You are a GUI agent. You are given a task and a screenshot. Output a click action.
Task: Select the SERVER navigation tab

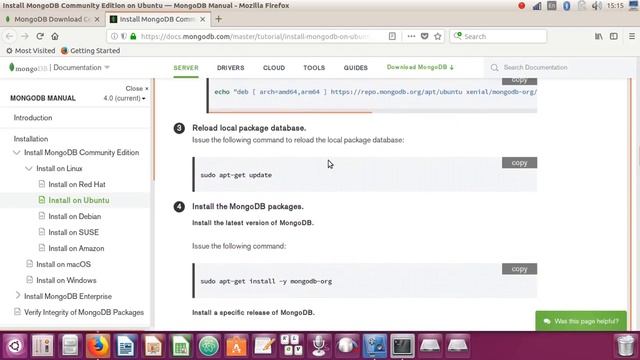click(x=186, y=68)
